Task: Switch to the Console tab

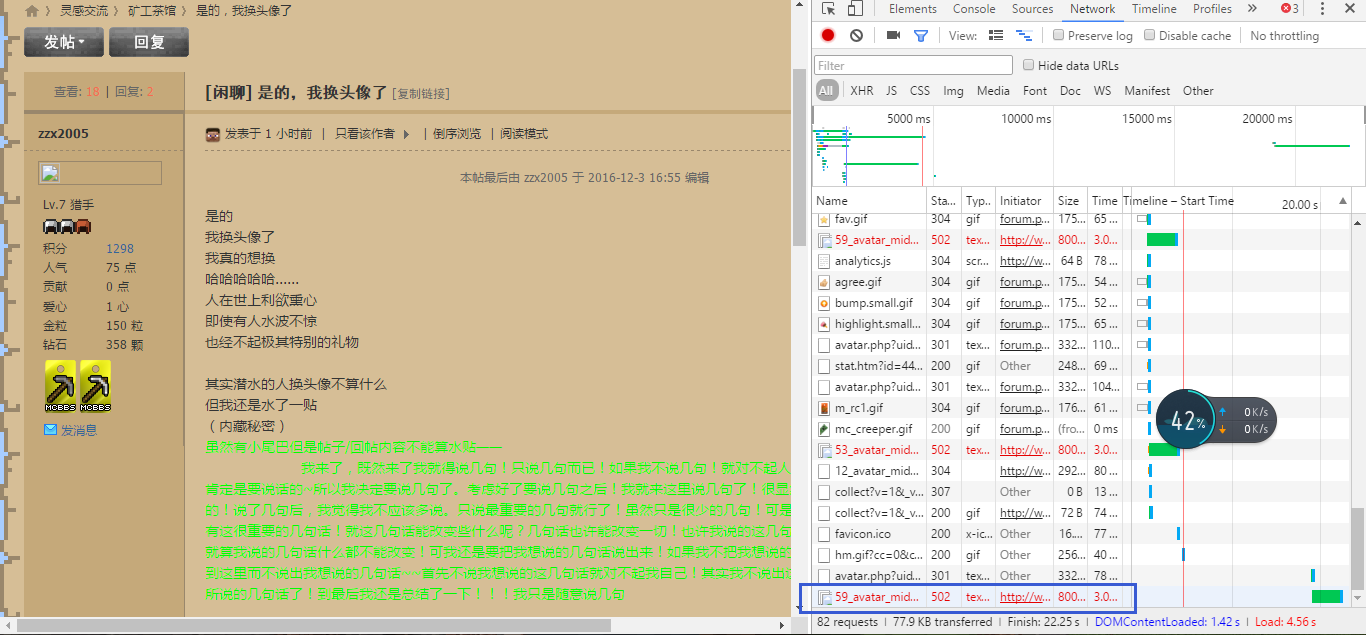Action: (973, 9)
